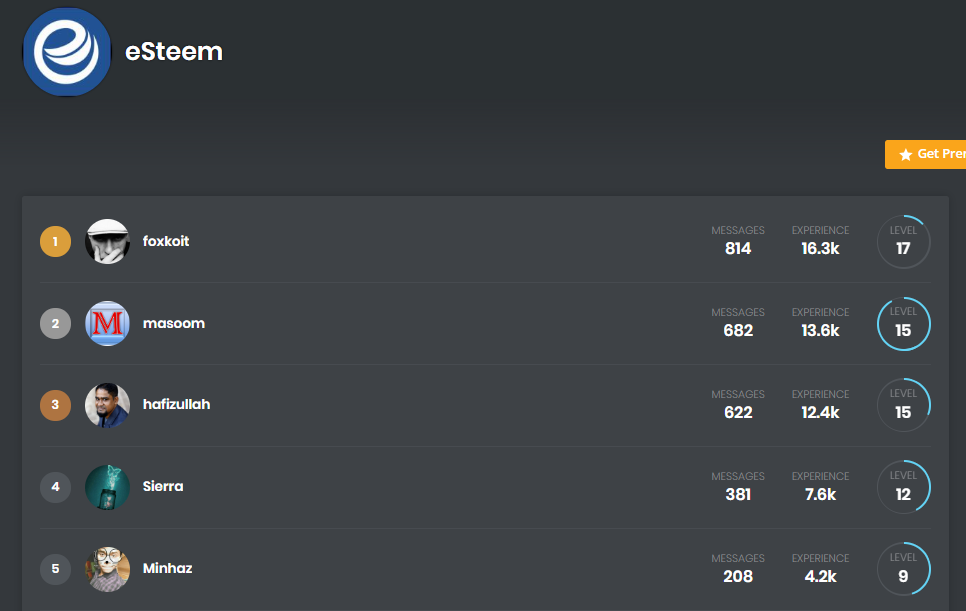Open the Get Premium button

click(x=925, y=155)
